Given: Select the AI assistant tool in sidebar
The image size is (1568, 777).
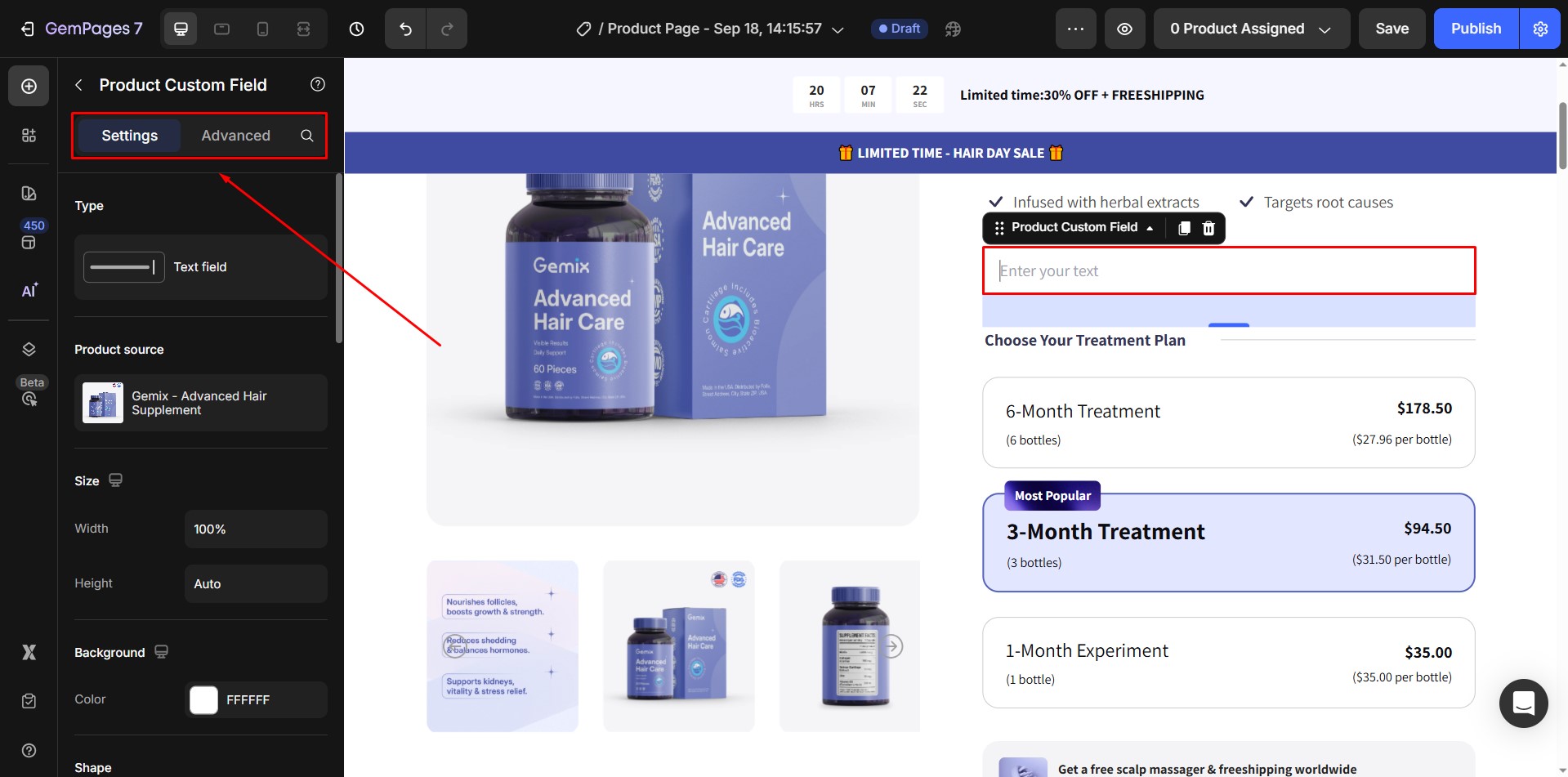Looking at the screenshot, I should (x=29, y=291).
